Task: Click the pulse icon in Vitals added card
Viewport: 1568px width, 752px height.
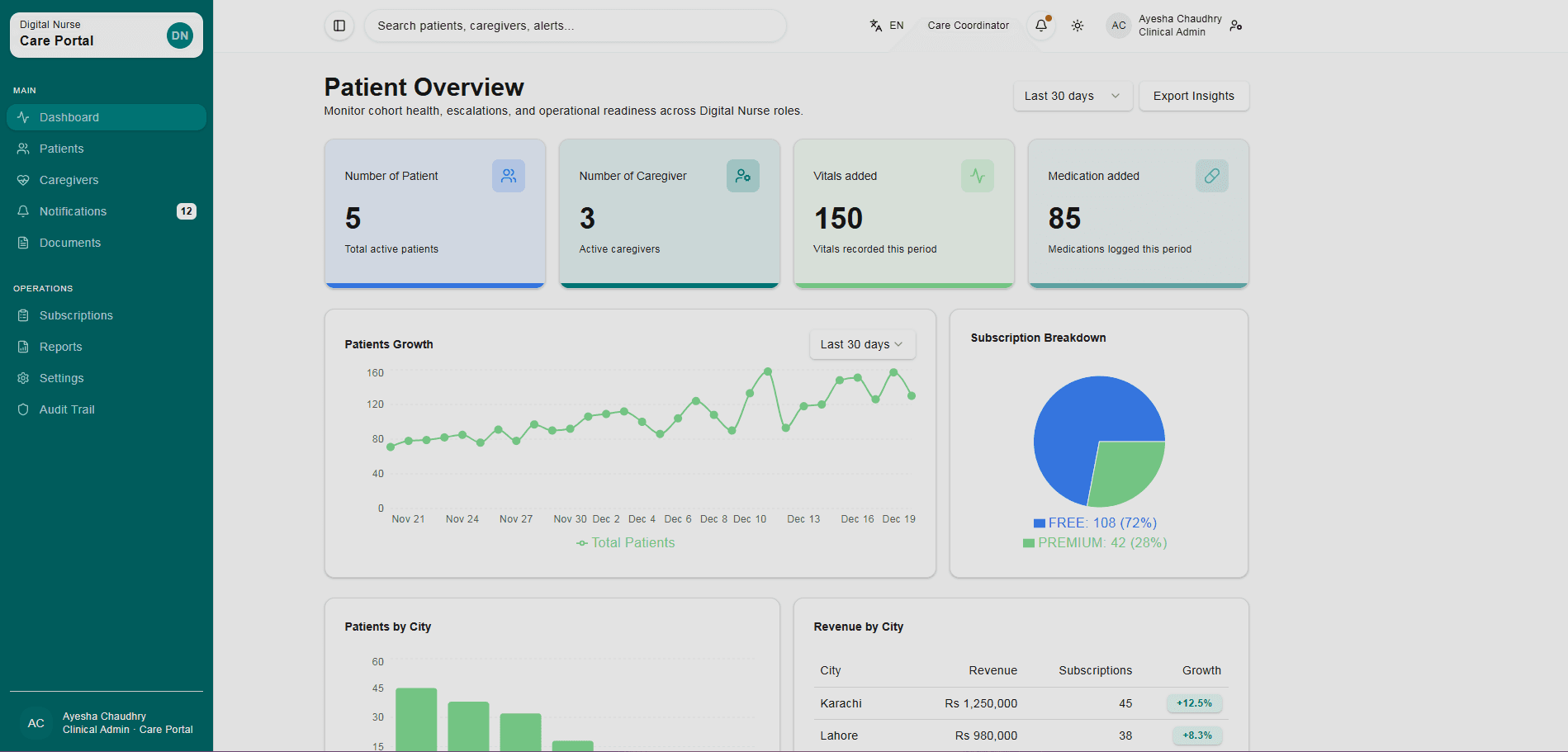Action: pos(978,176)
